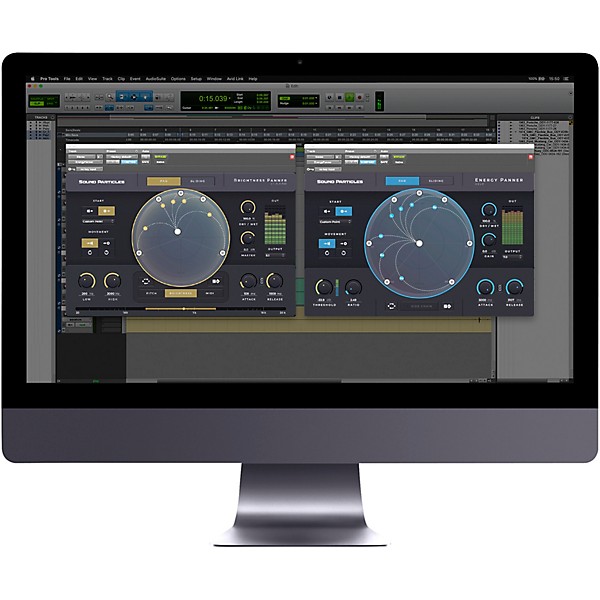Click Dry/Wet knob in Energy Panner
Viewport: 600px width, 600px height.
489,210
